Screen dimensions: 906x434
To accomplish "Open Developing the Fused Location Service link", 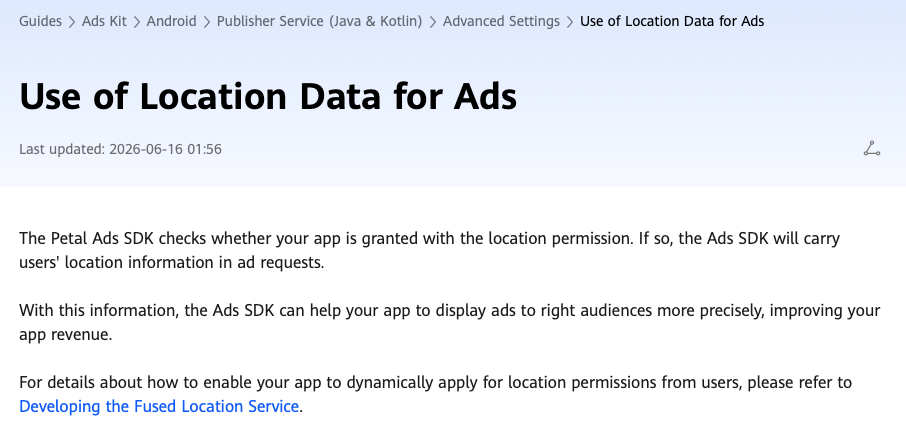I will pos(159,406).
